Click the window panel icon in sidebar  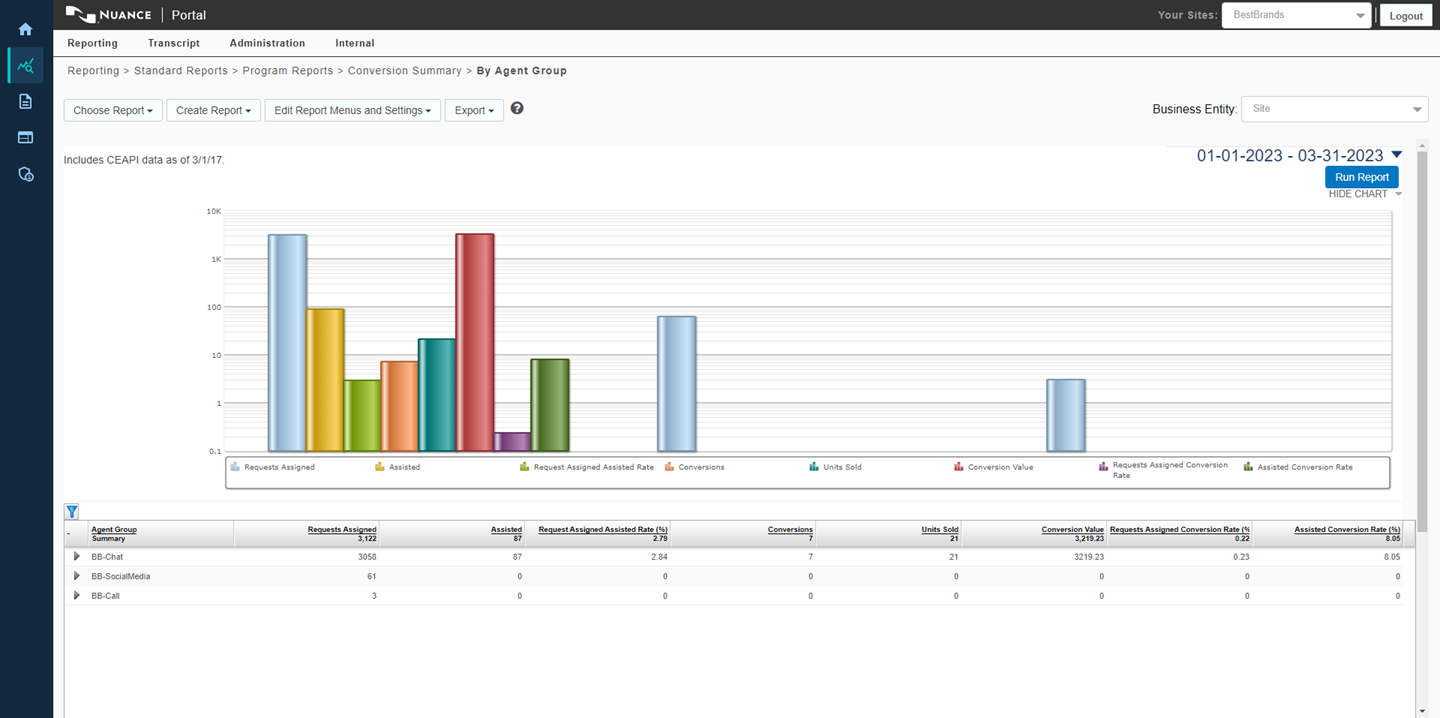click(x=26, y=137)
